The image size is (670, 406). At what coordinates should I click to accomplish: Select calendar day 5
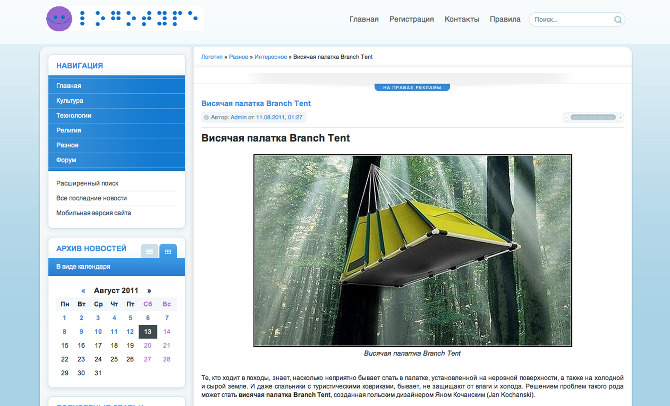point(130,318)
